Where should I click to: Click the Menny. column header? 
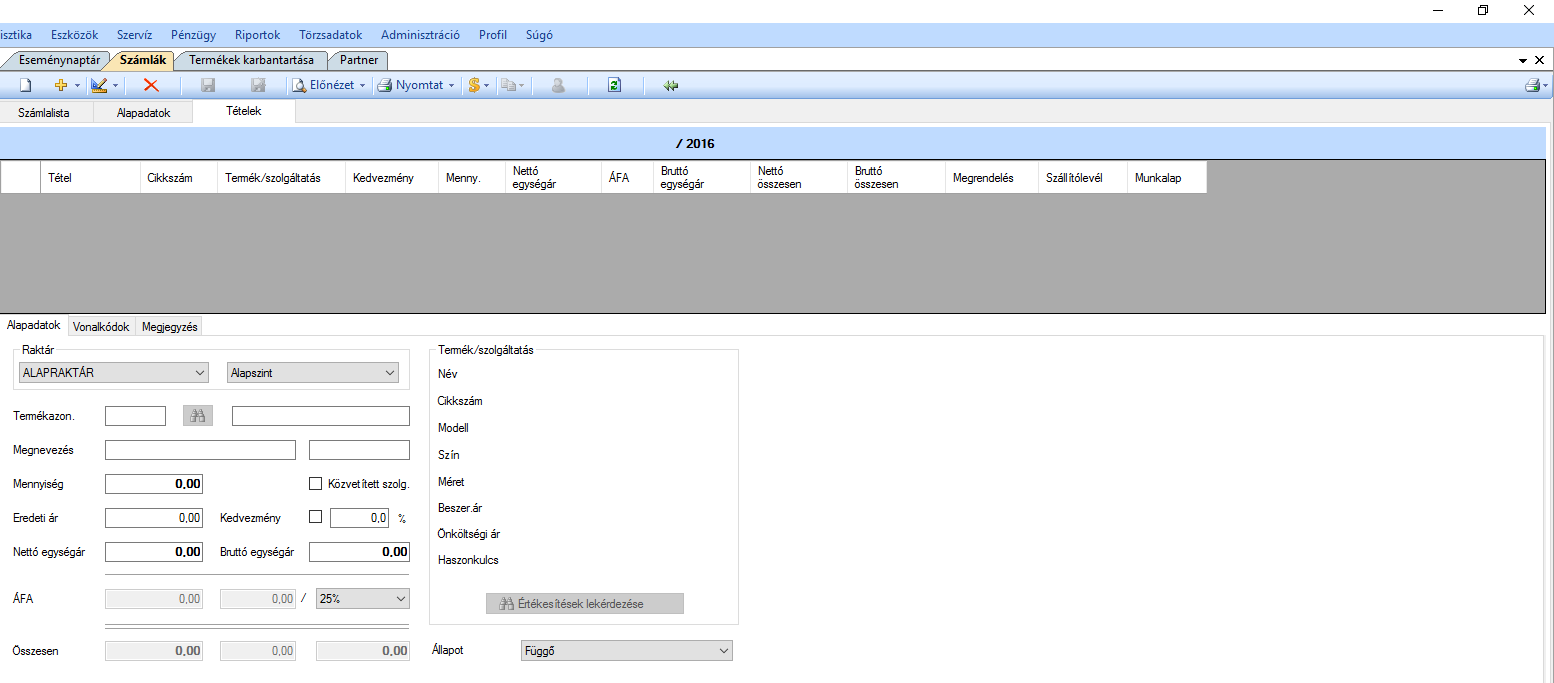tap(472, 177)
